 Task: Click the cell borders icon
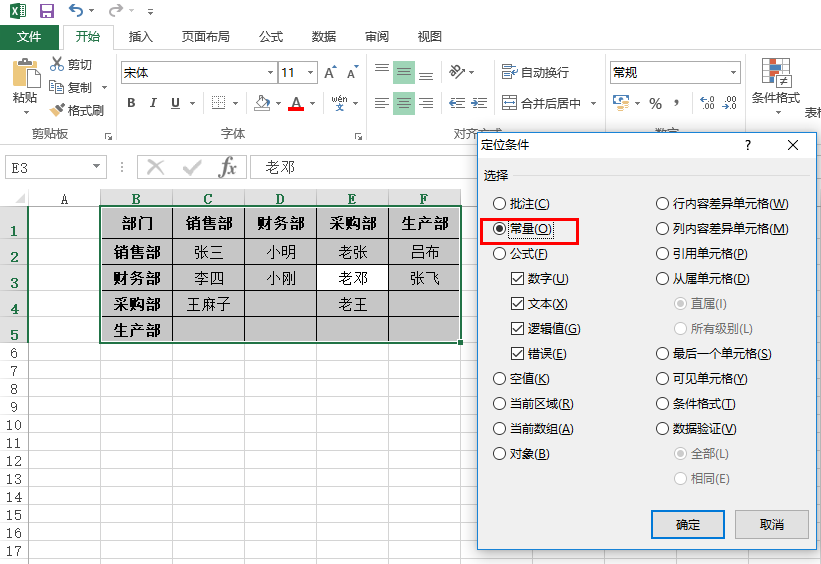218,103
